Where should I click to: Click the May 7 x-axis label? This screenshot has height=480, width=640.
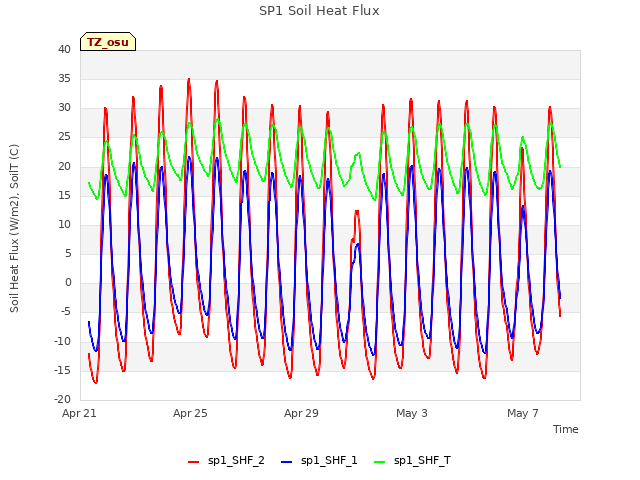pos(523,413)
